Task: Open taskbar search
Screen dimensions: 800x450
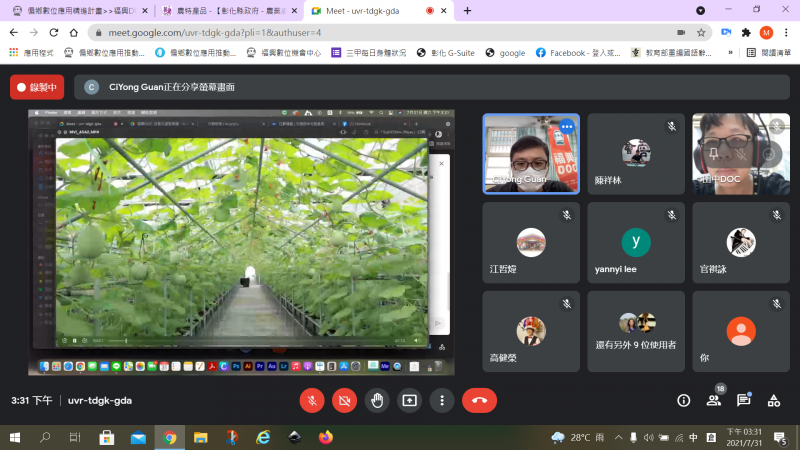Action: point(45,437)
